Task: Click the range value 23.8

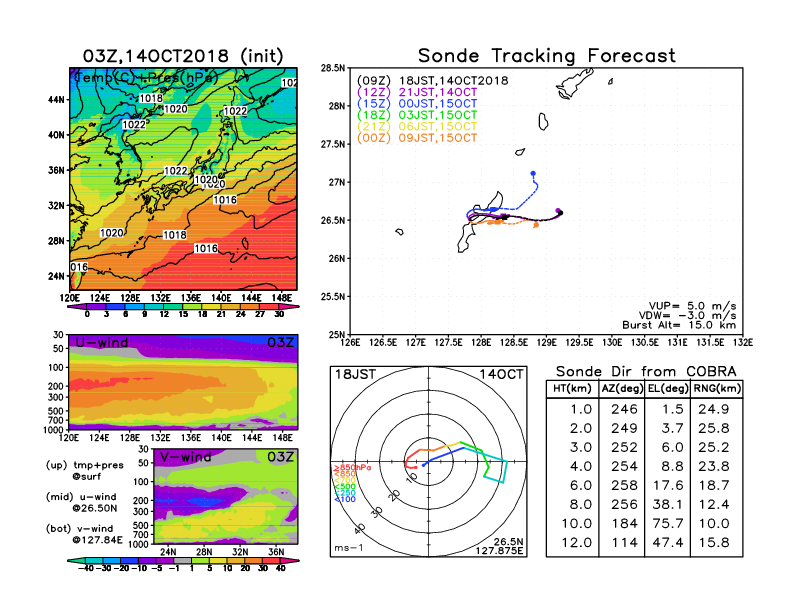Action: click(714, 467)
